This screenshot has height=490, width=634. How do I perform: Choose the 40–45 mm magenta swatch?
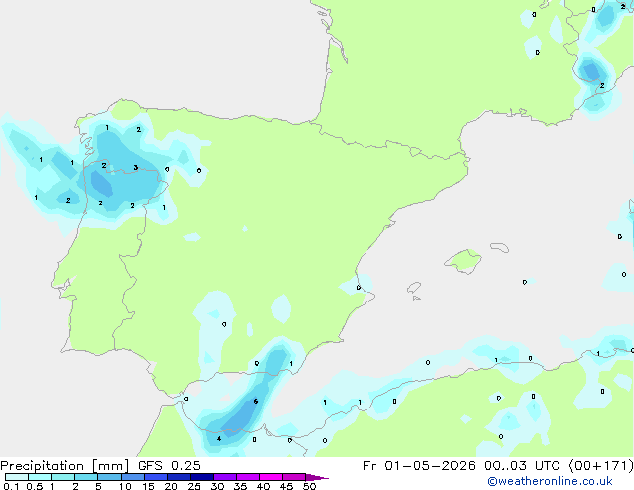271,477
